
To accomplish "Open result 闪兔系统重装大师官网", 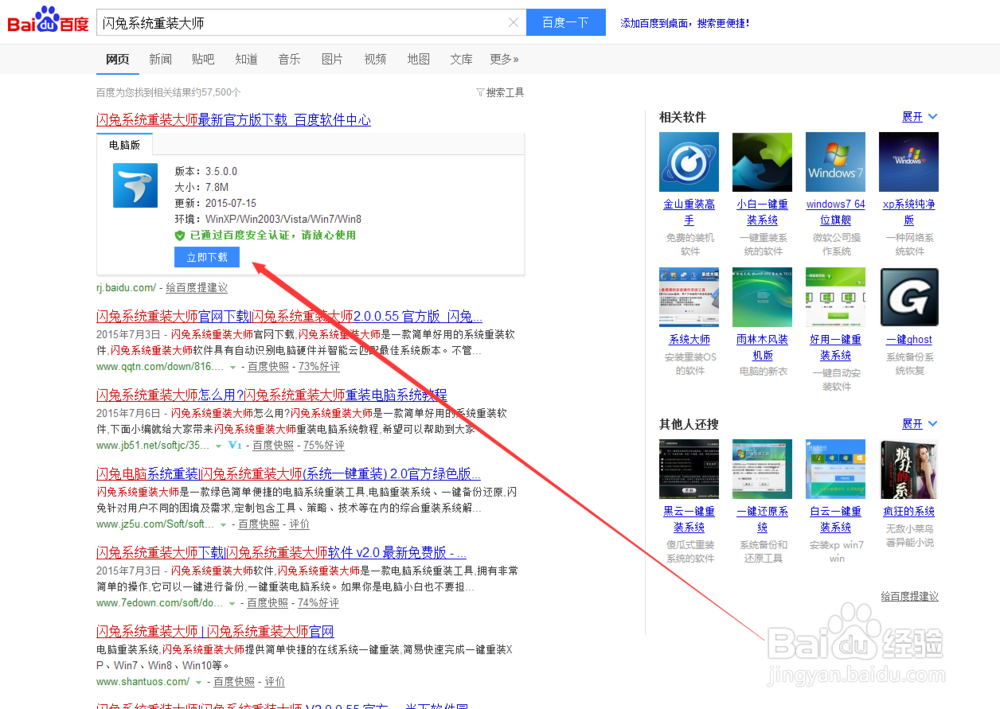I will click(215, 631).
